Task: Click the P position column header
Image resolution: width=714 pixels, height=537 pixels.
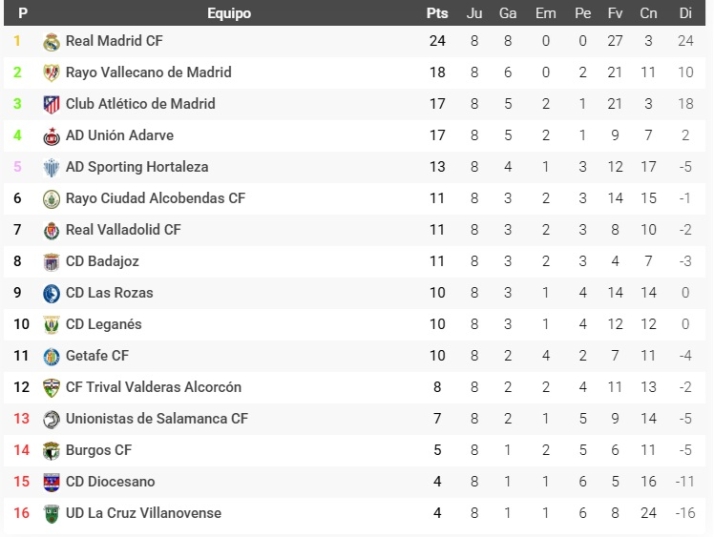Action: click(x=23, y=14)
